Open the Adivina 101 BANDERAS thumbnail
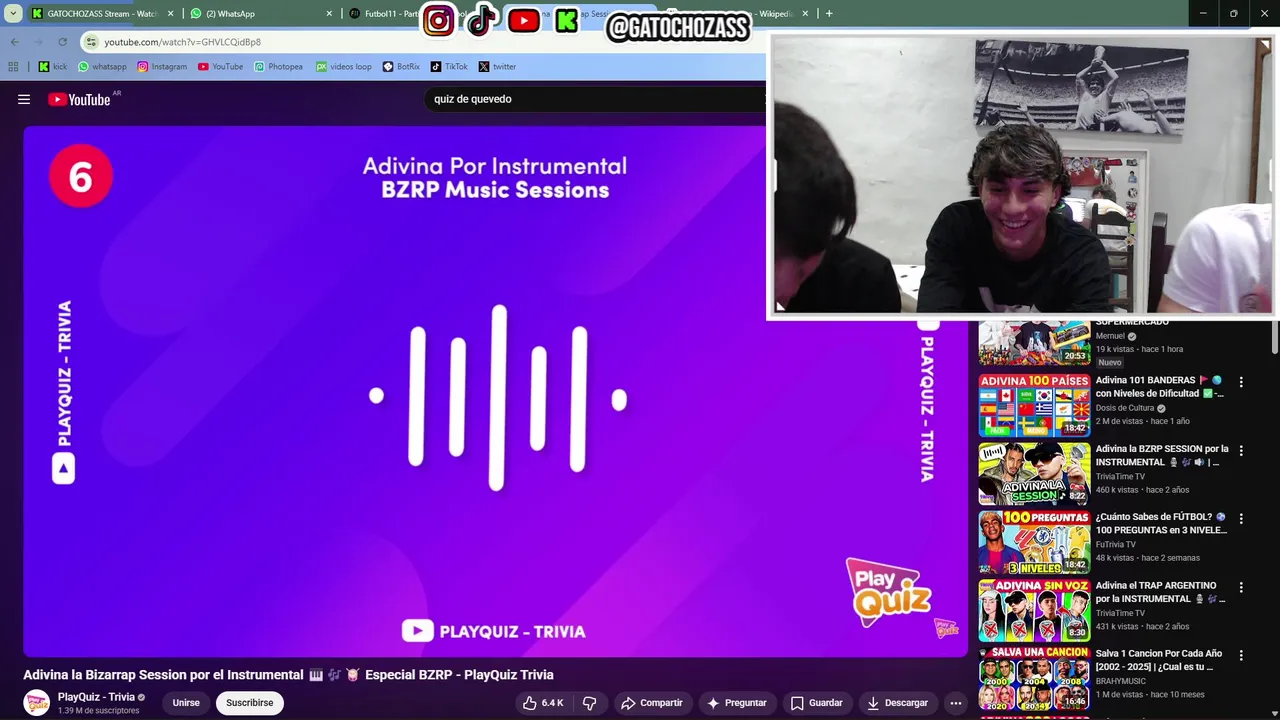The height and width of the screenshot is (720, 1280). (x=1034, y=405)
